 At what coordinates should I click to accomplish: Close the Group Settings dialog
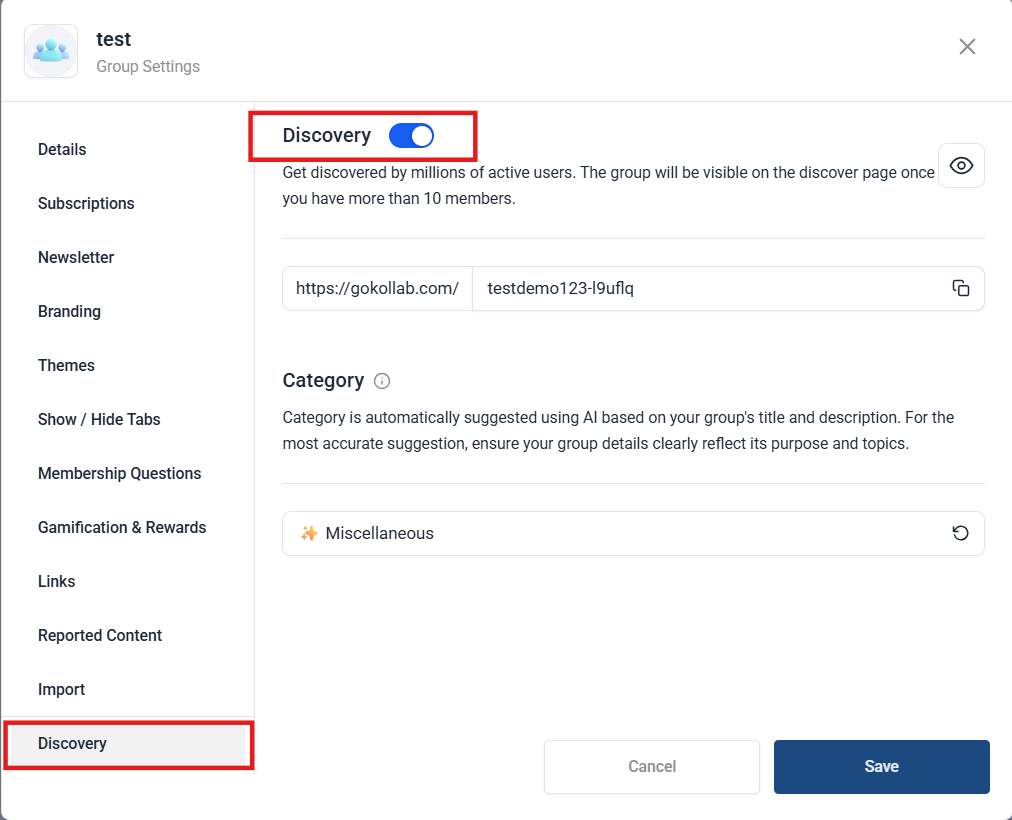(x=967, y=47)
